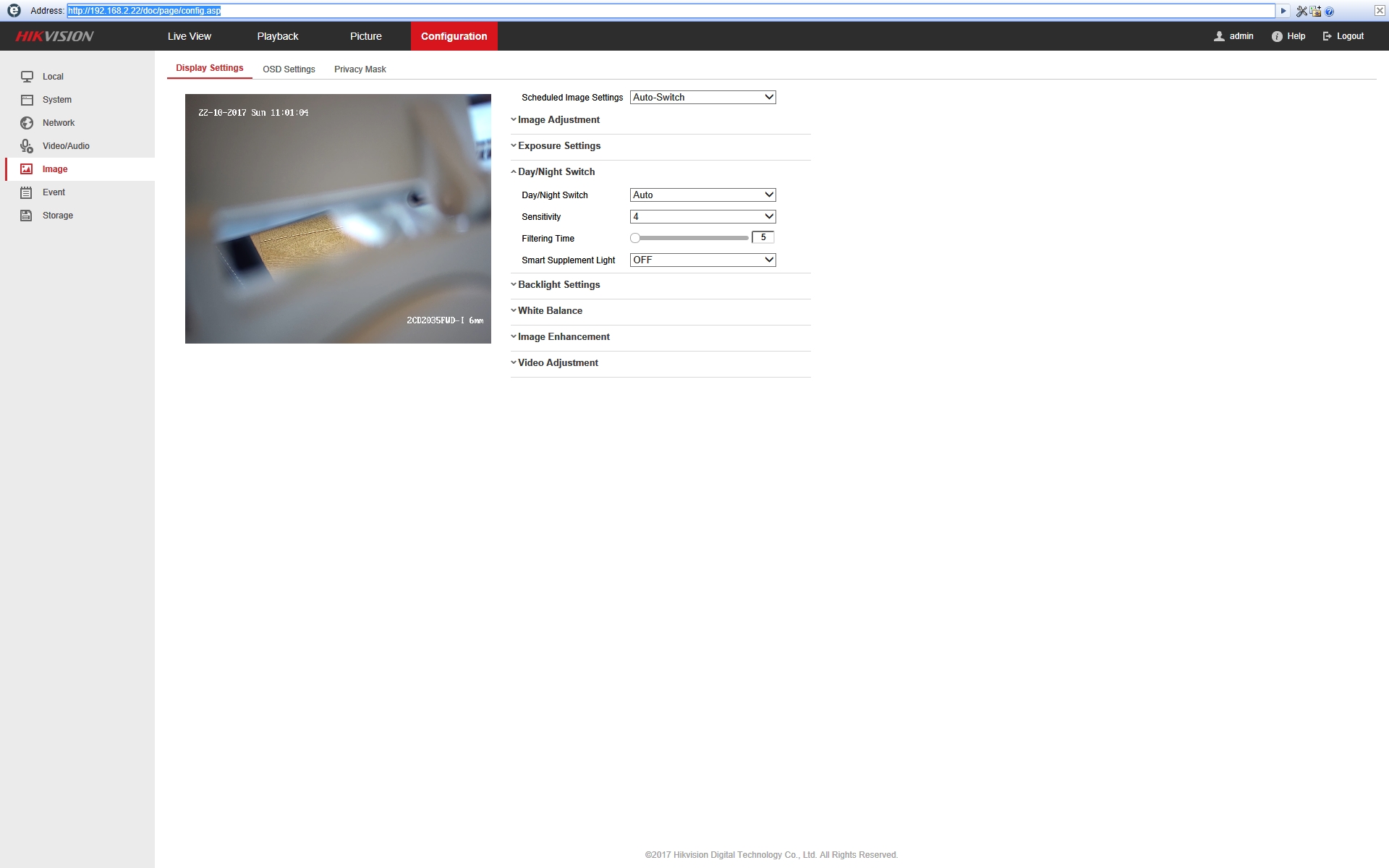Click the address bar go arrow
Screen dimensions: 1389x868
(1283, 11)
